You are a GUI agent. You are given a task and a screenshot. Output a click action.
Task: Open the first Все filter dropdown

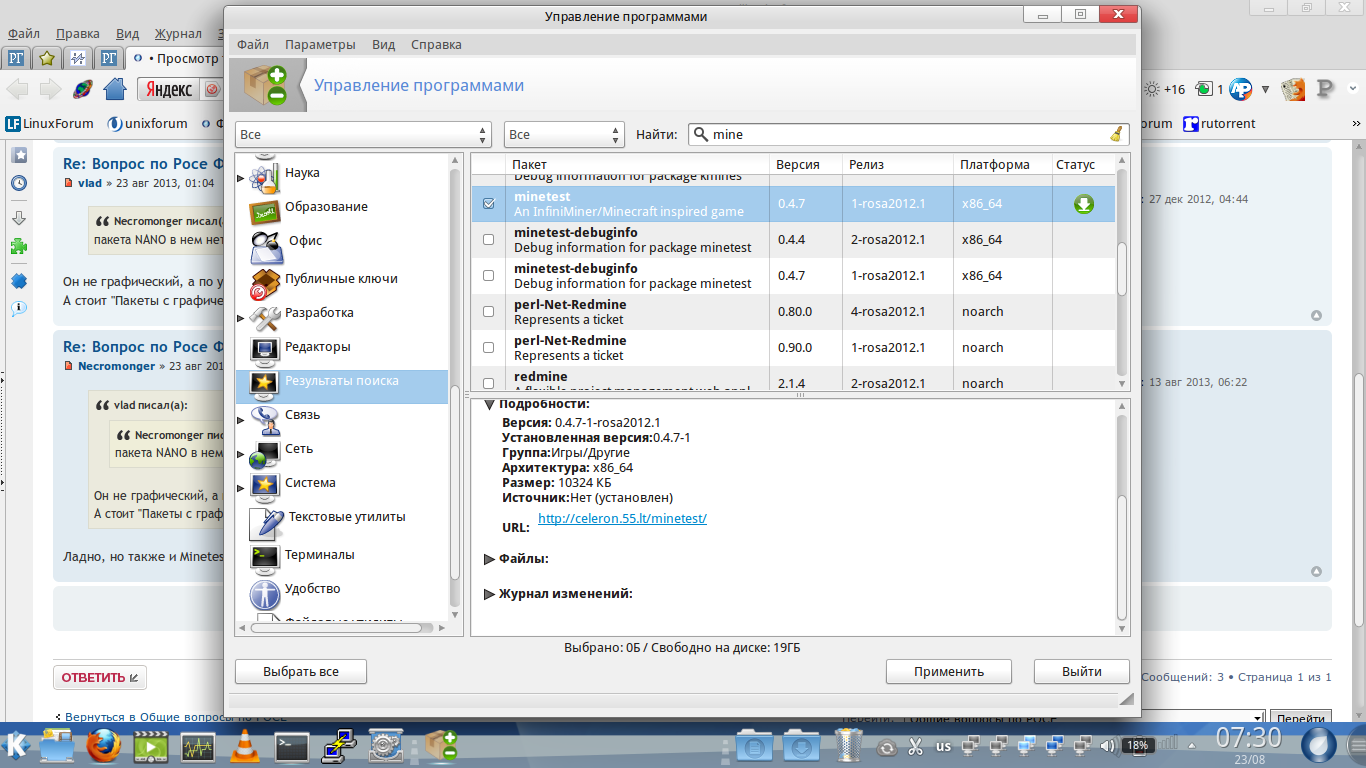[x=363, y=135]
